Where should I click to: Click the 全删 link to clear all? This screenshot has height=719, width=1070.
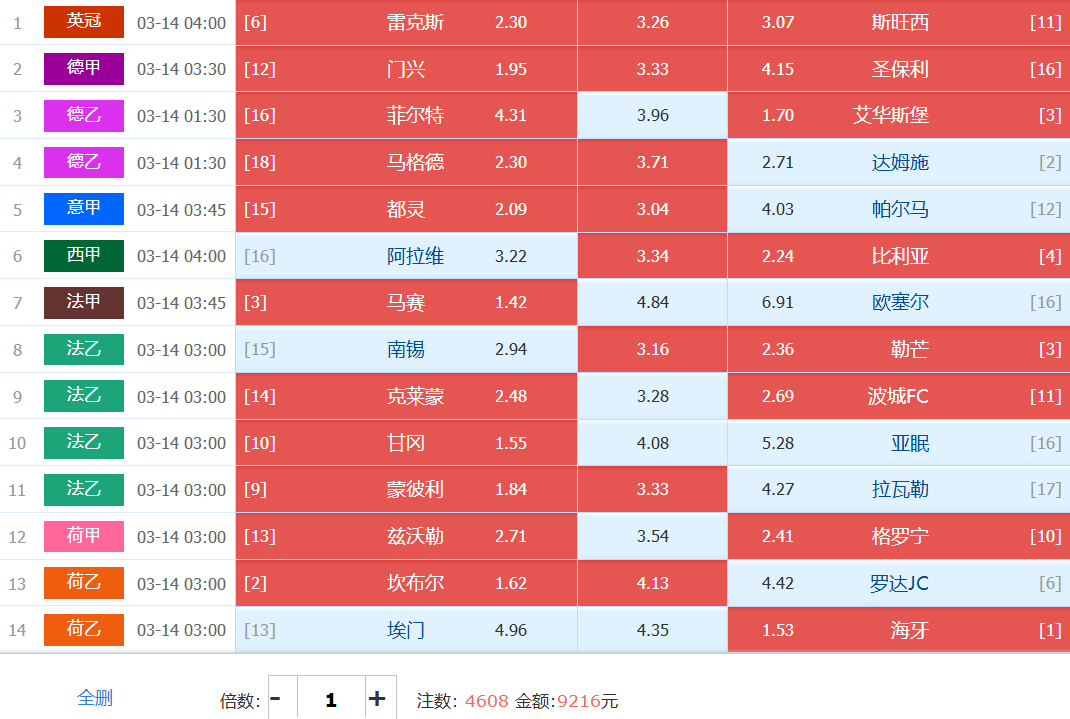(95, 698)
